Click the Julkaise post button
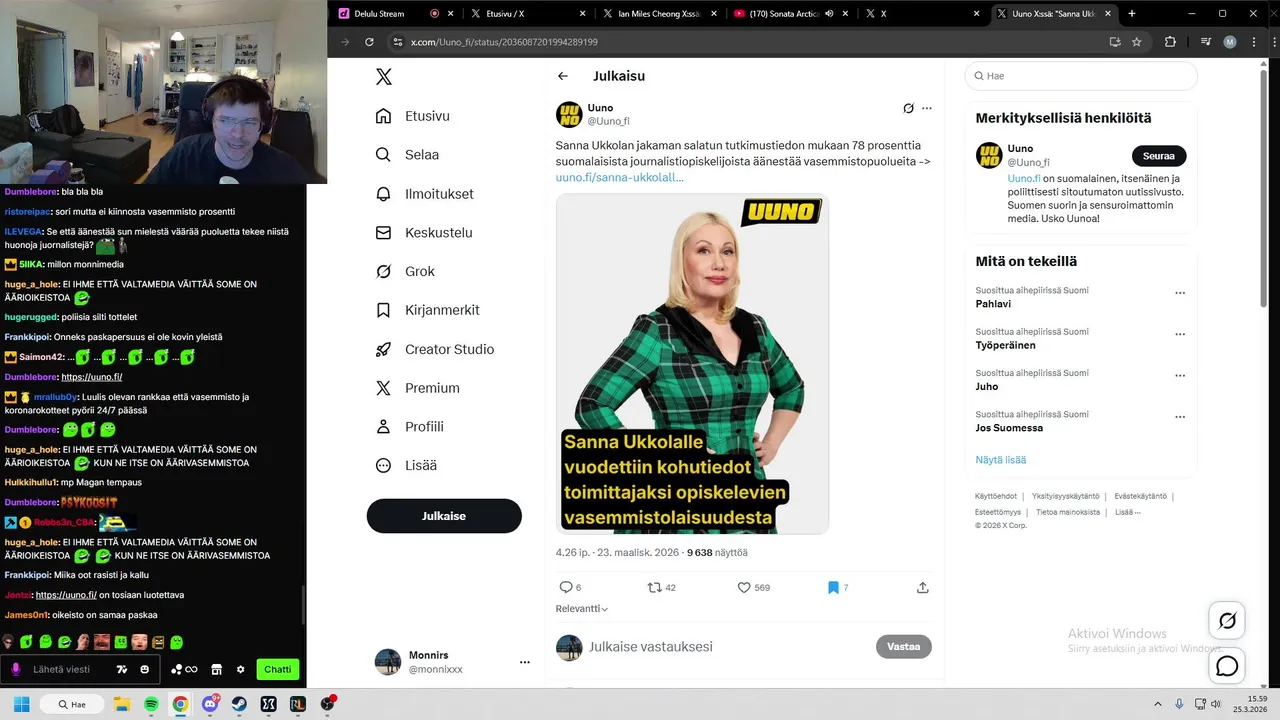This screenshot has width=1280, height=720. (444, 516)
